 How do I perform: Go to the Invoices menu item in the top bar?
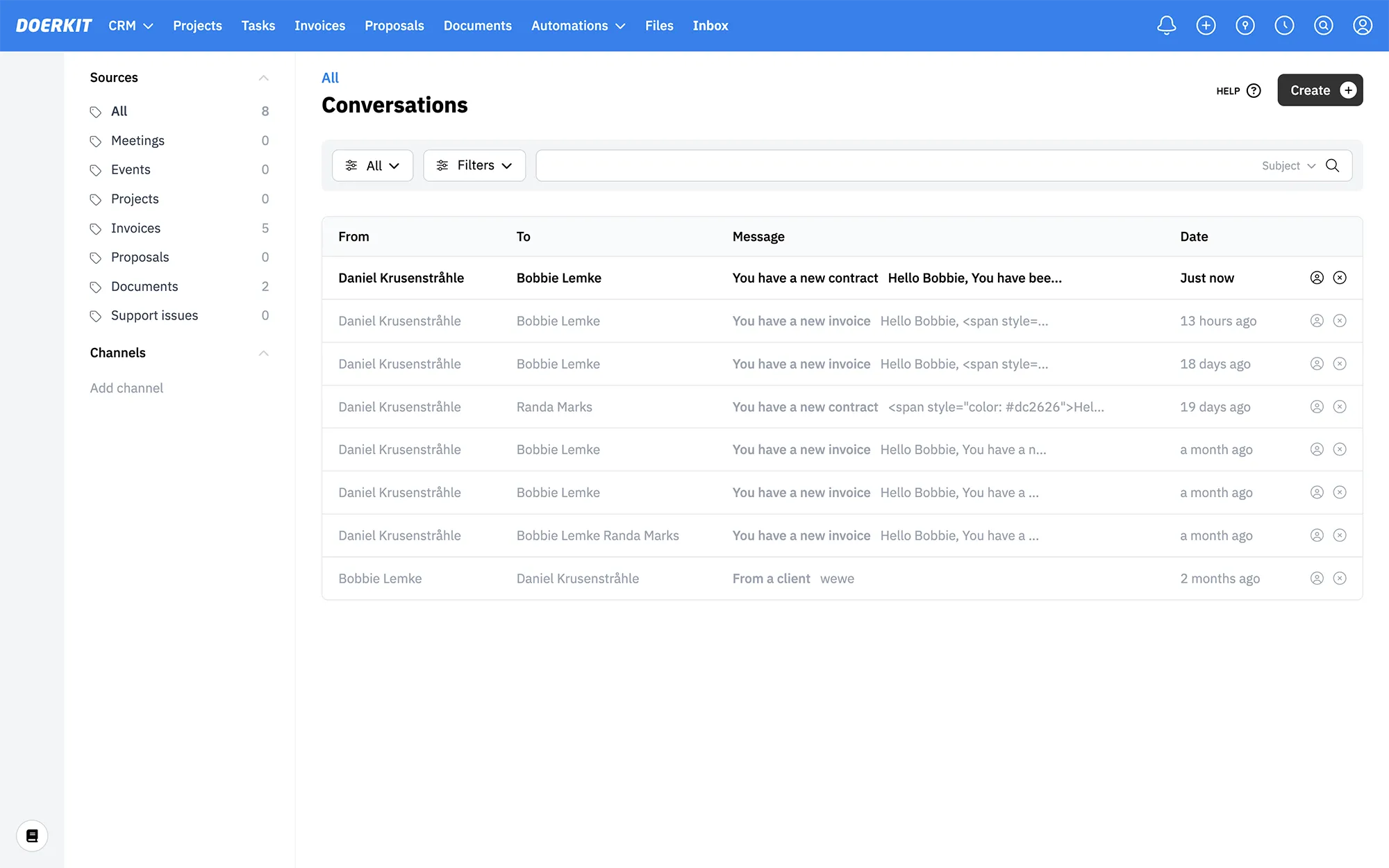click(x=319, y=26)
